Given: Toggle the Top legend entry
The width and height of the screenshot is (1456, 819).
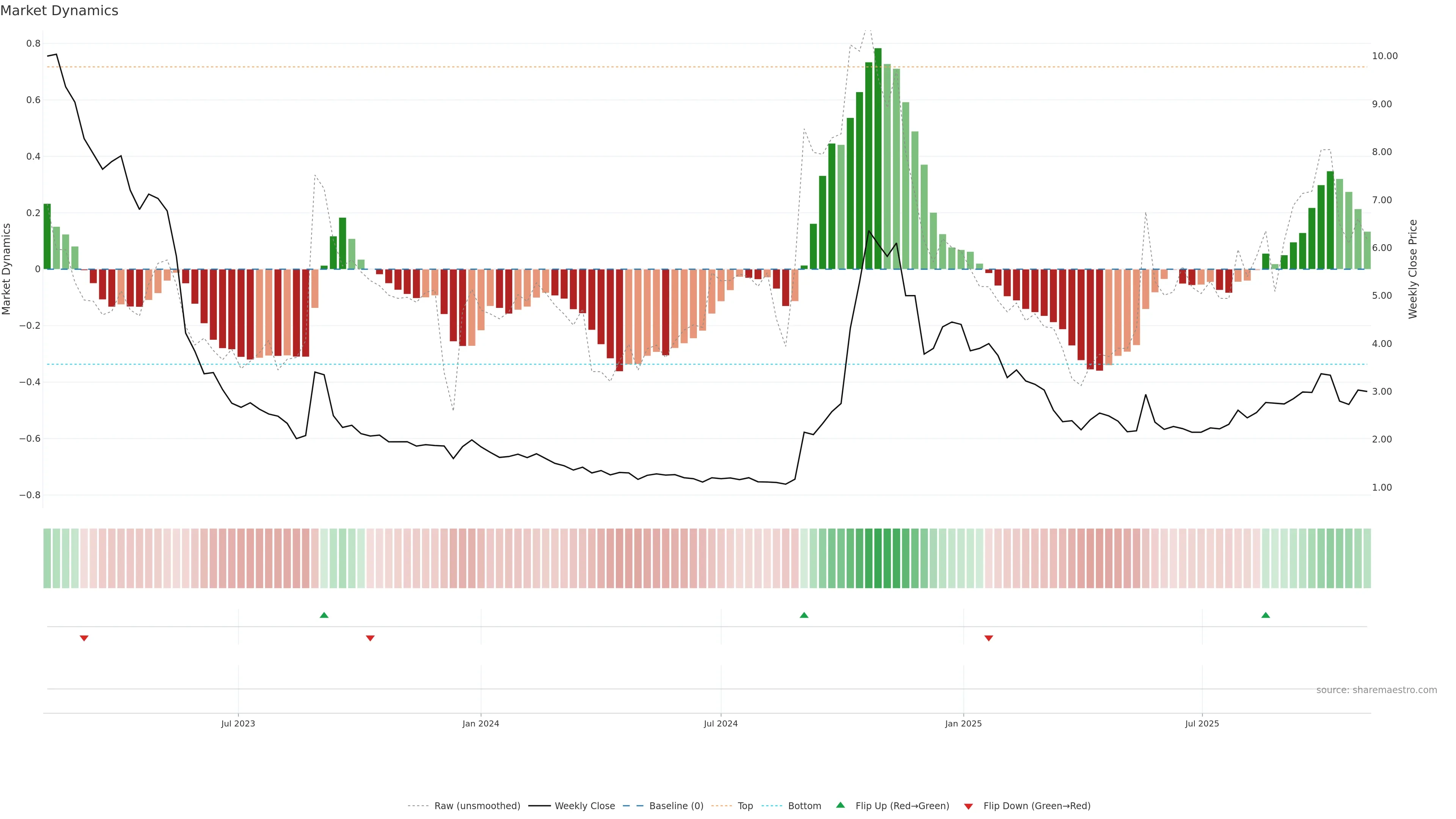Looking at the screenshot, I should pyautogui.click(x=745, y=806).
